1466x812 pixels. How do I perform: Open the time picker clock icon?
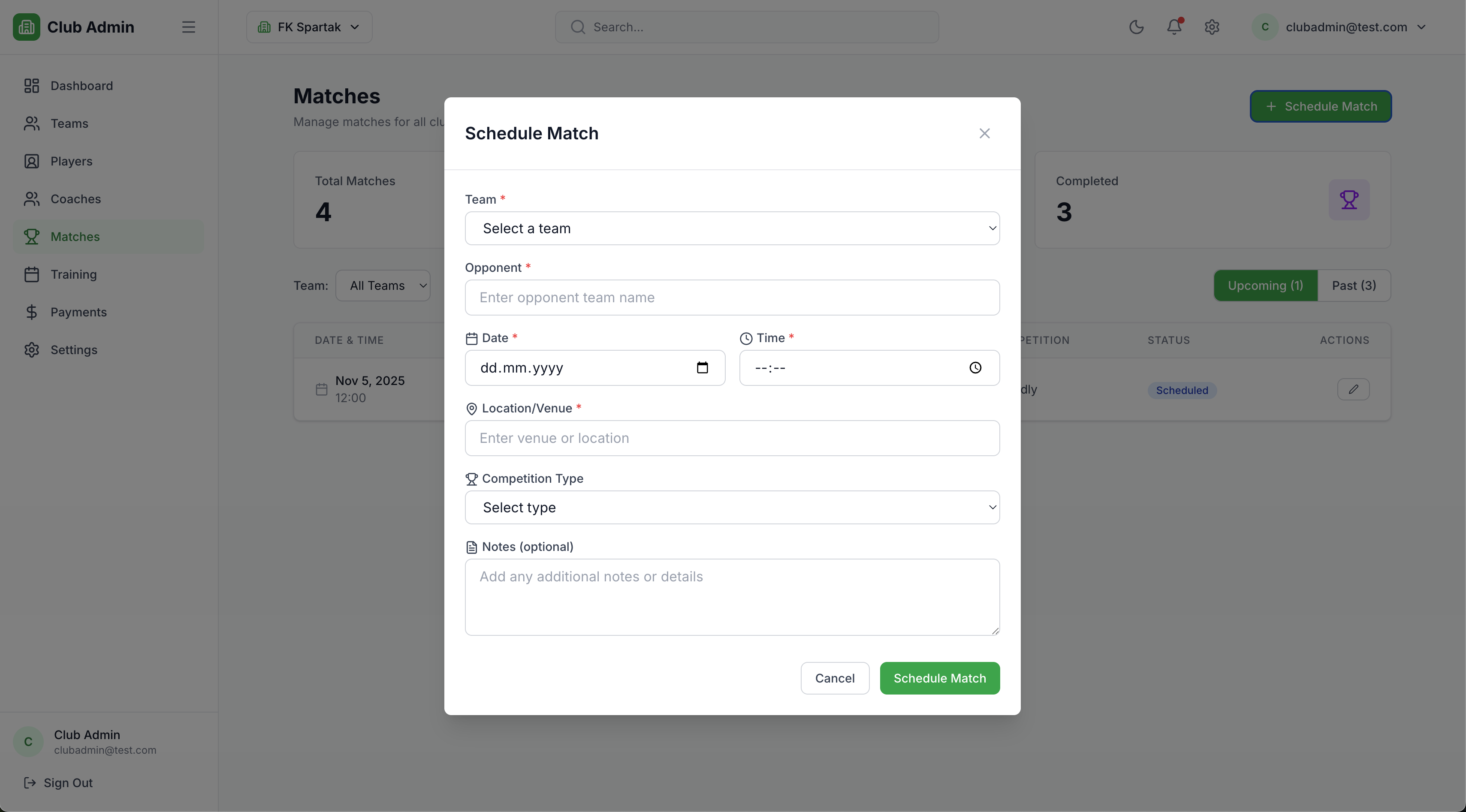pyautogui.click(x=975, y=367)
